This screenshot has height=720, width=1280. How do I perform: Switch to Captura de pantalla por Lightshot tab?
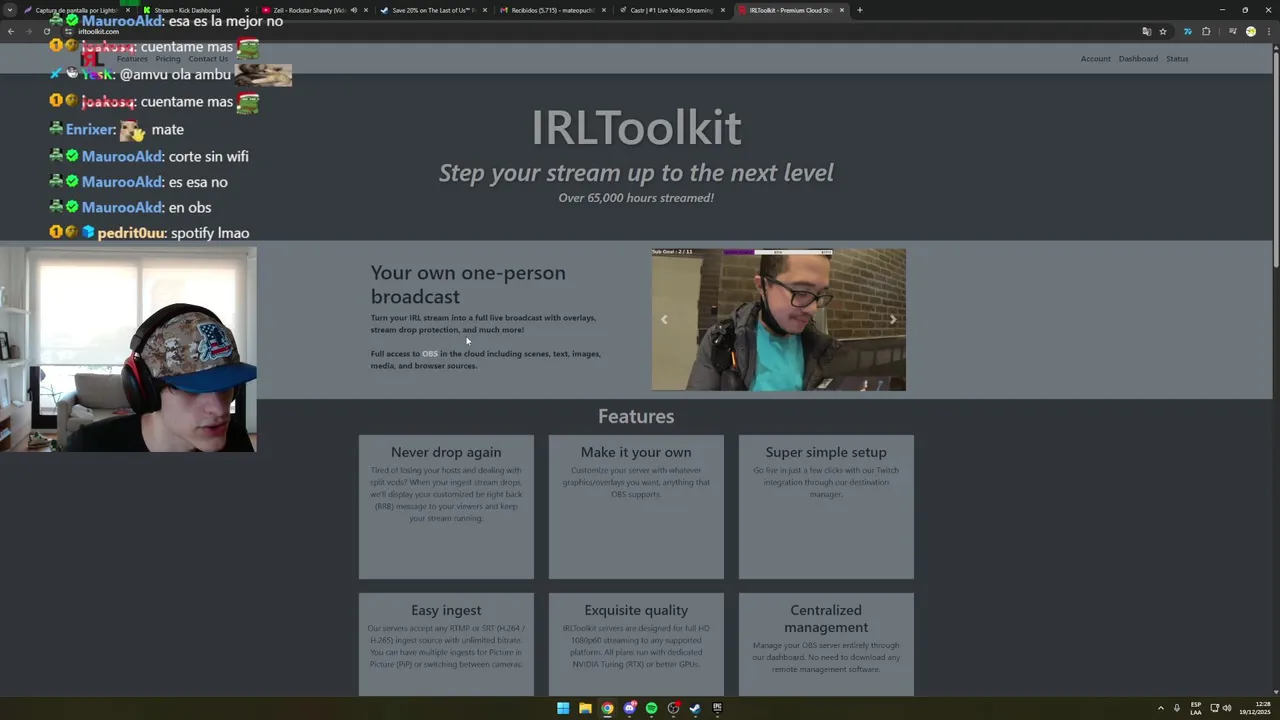pyautogui.click(x=76, y=10)
